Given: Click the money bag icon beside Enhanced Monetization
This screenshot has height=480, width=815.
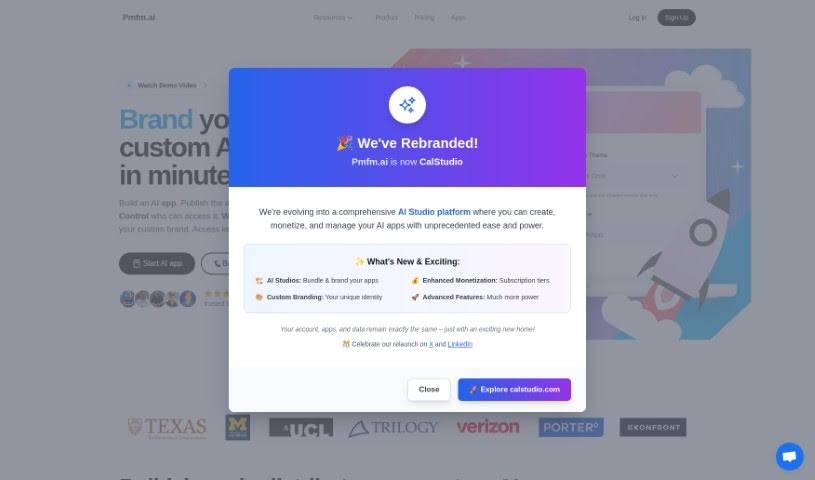Looking at the screenshot, I should pos(415,280).
